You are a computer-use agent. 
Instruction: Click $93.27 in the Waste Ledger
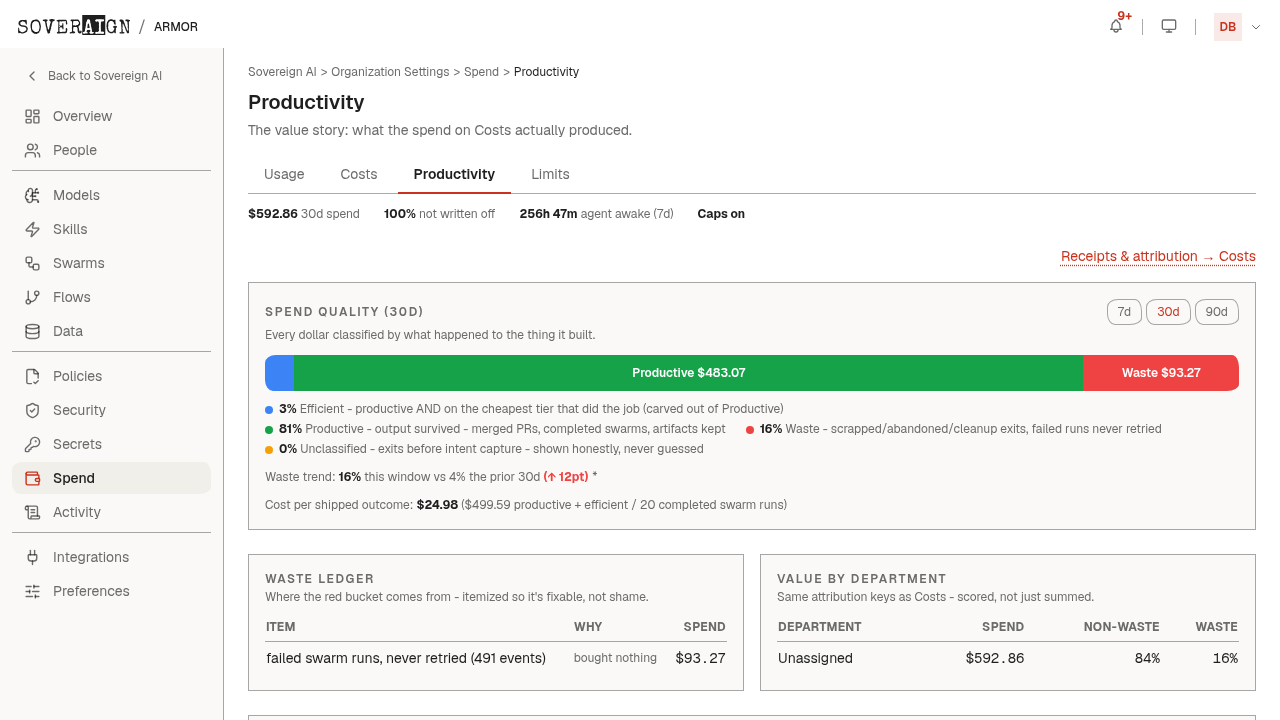coord(700,658)
